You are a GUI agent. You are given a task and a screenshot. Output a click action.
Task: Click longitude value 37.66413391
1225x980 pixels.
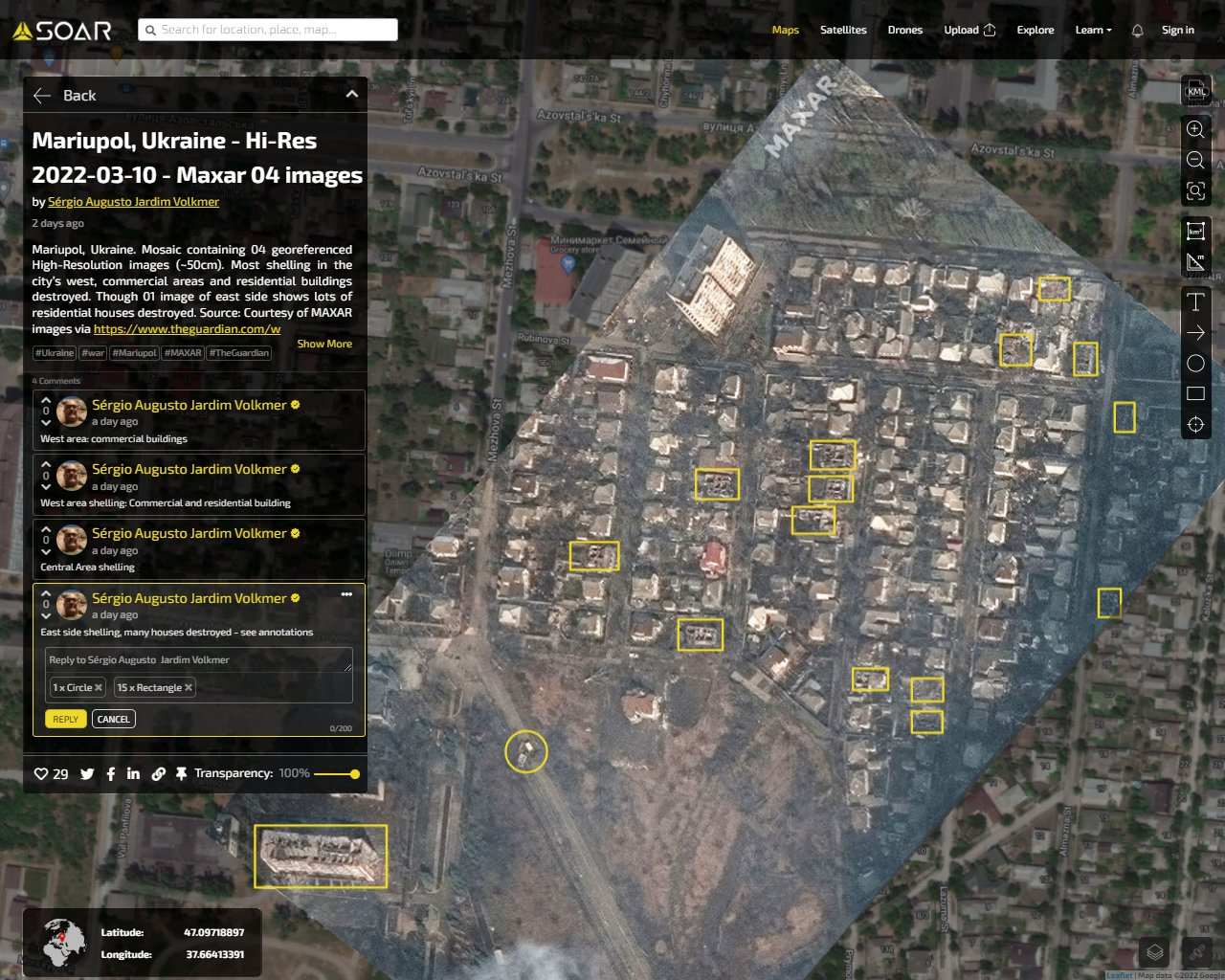coord(214,954)
